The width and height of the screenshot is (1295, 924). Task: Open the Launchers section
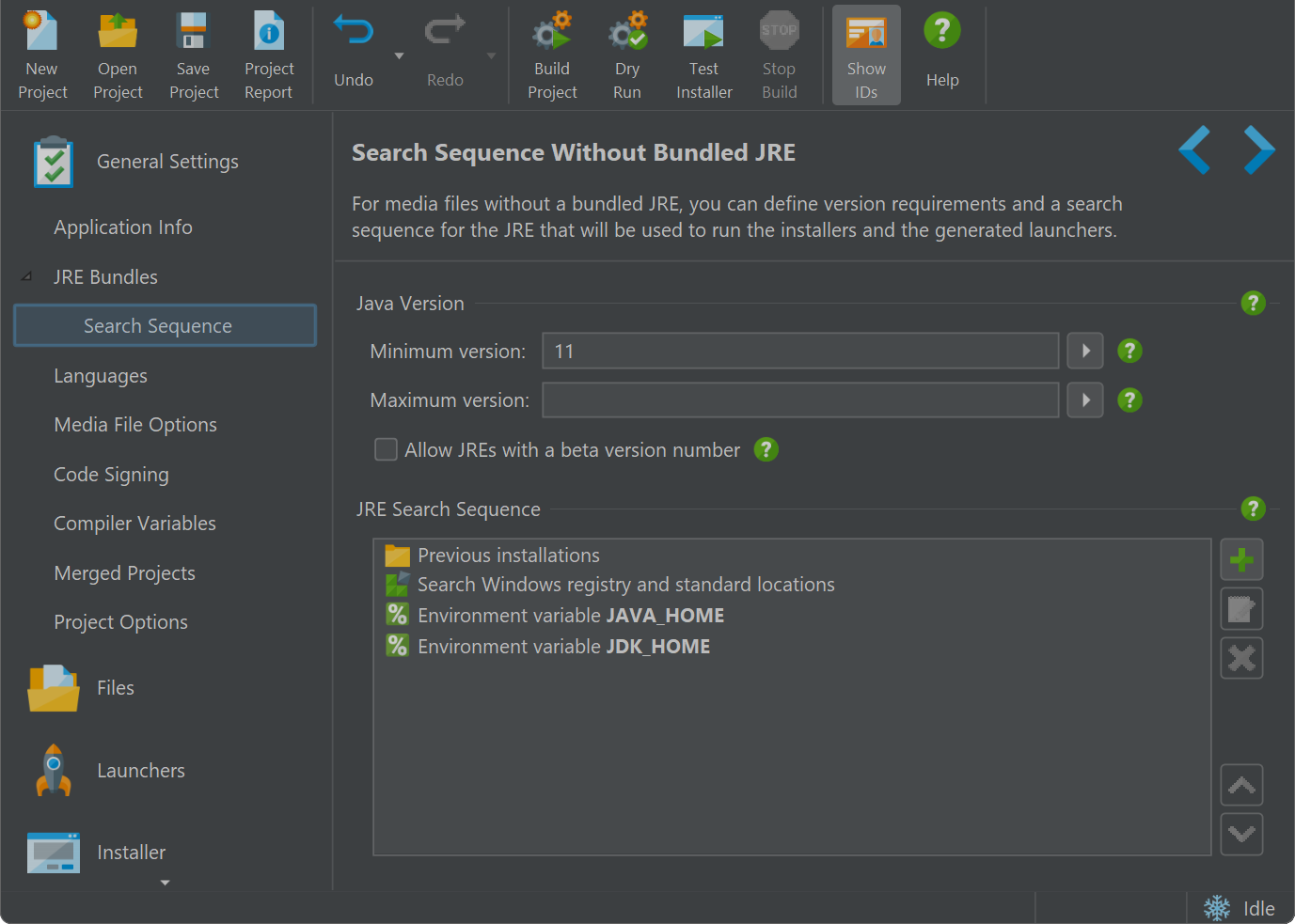tap(140, 771)
